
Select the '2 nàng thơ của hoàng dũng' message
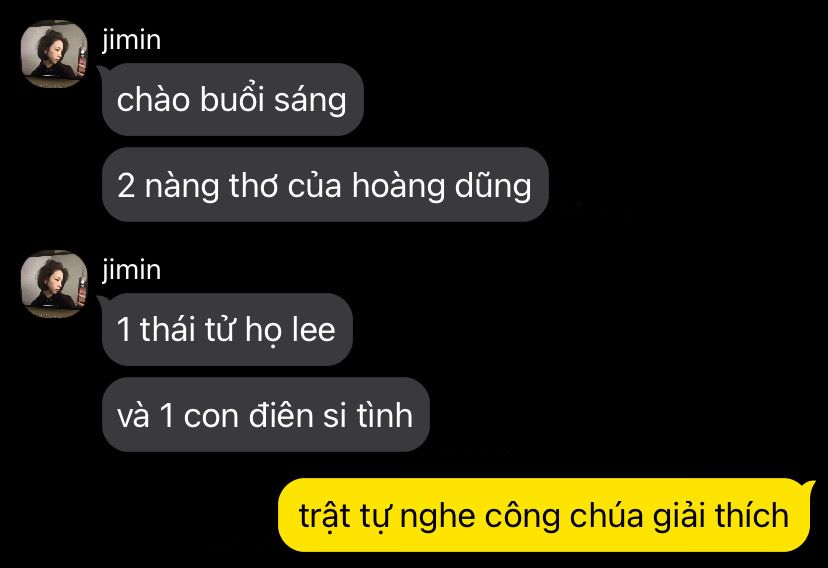pyautogui.click(x=325, y=185)
